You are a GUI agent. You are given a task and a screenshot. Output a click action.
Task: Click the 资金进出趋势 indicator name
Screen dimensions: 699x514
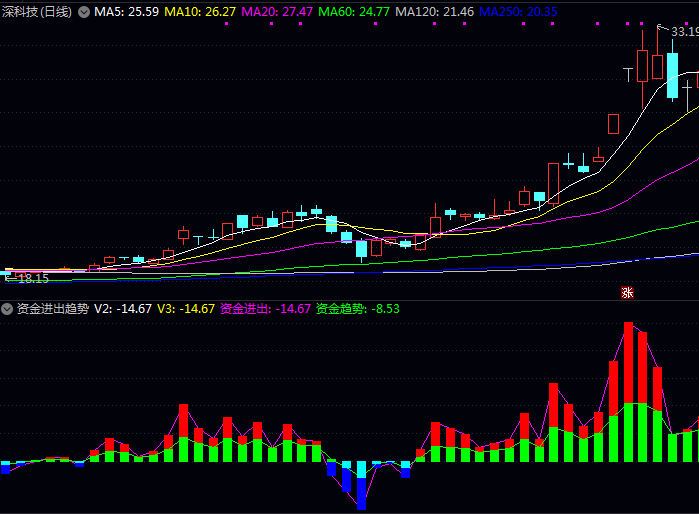coord(51,309)
